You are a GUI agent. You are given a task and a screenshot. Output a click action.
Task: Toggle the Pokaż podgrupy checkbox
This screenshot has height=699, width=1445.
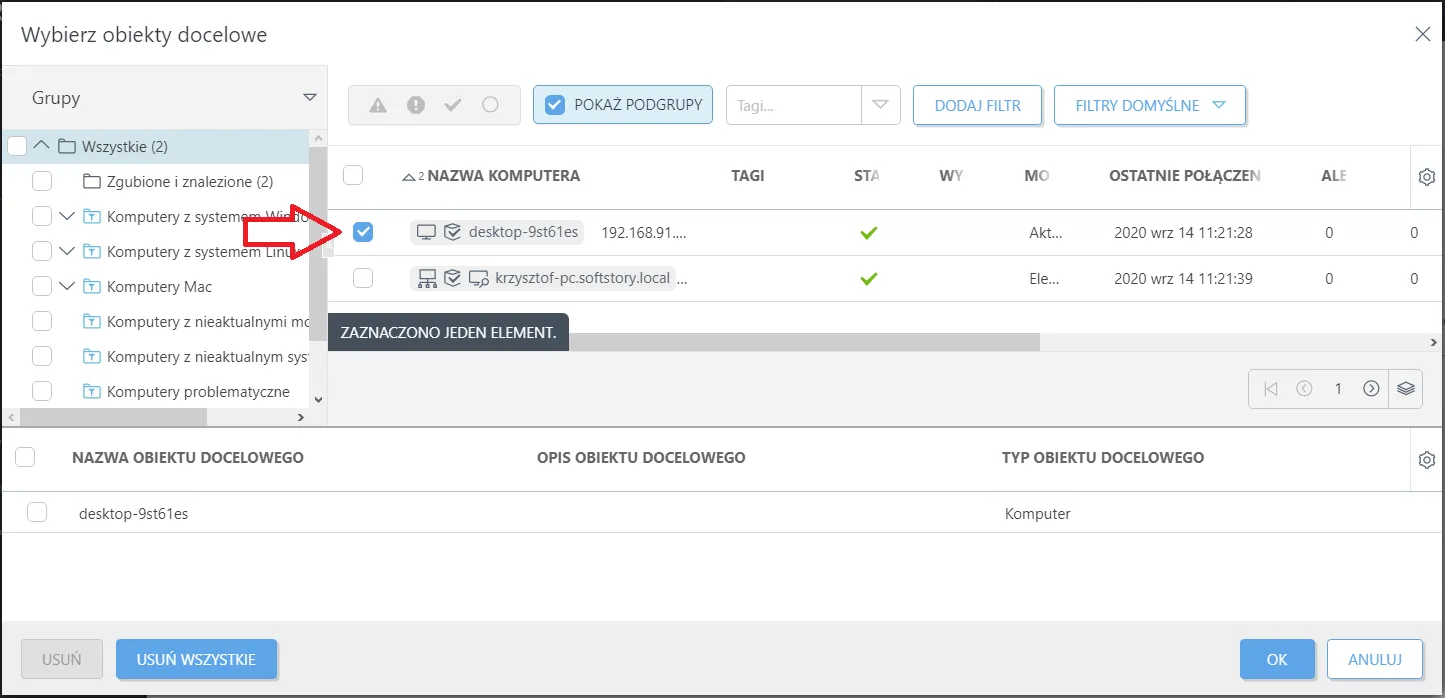(555, 104)
